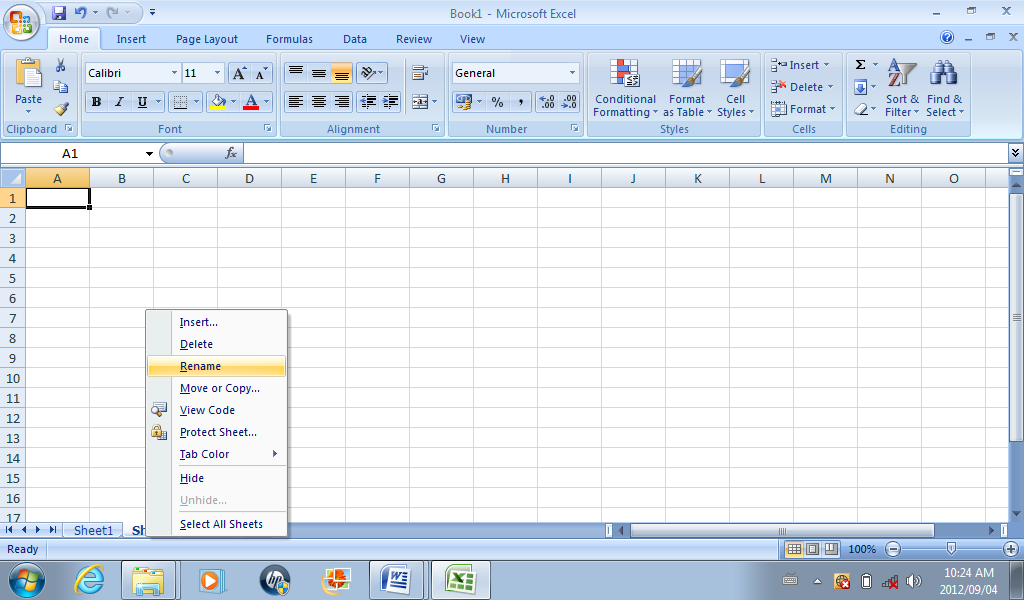Select the Percent Style icon

(x=497, y=102)
